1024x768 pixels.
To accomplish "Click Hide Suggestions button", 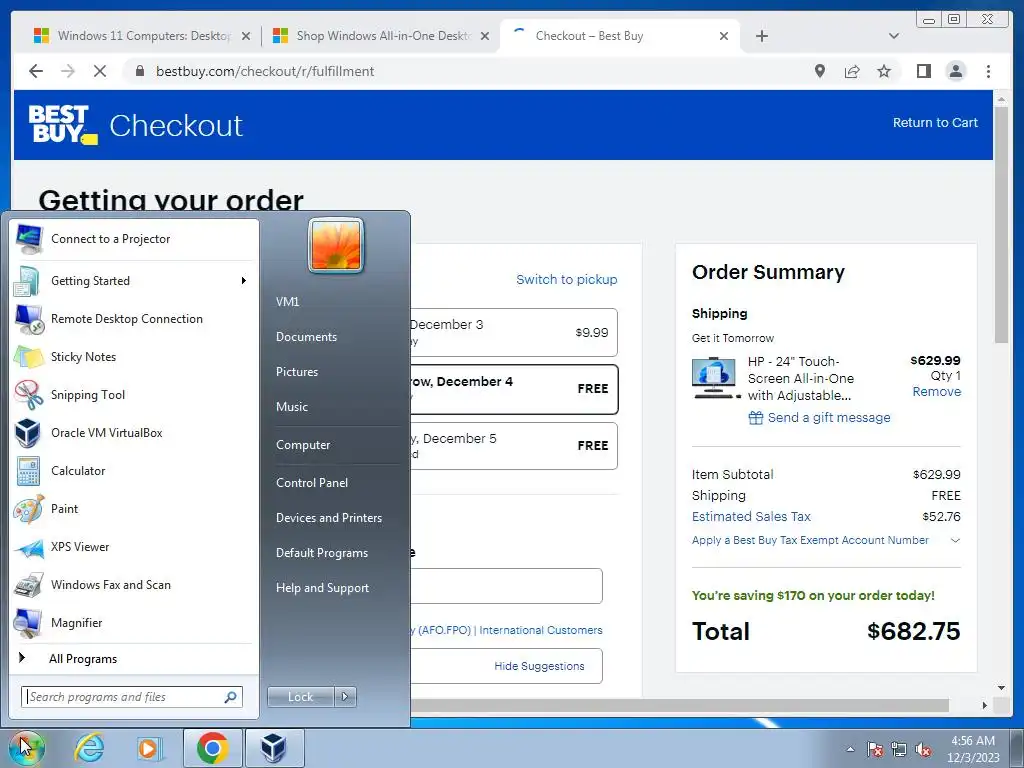I will coord(539,666).
